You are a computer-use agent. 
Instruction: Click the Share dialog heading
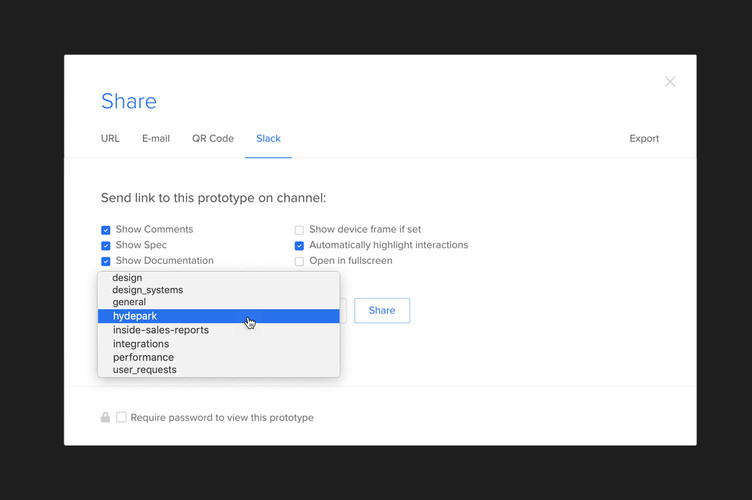tap(129, 101)
